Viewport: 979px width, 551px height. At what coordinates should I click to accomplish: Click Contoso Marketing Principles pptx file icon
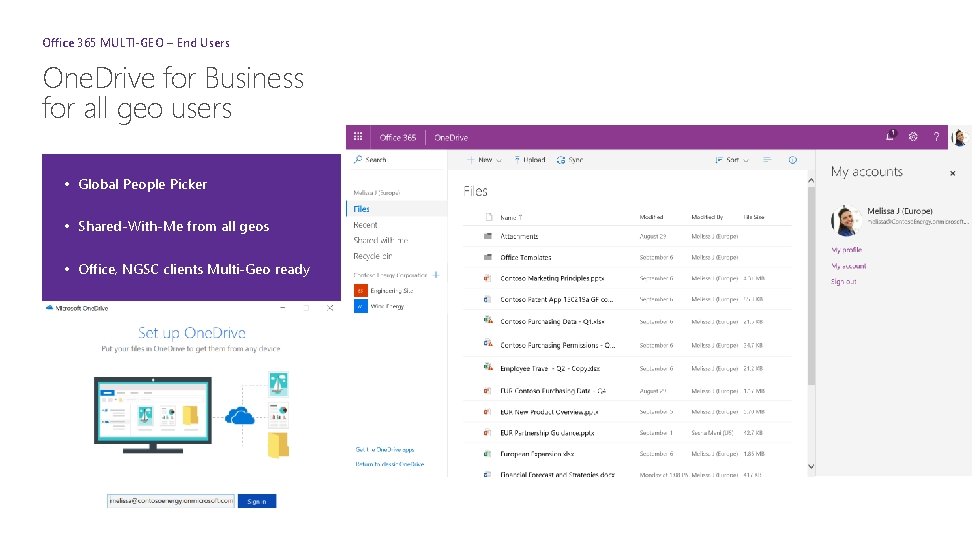[x=488, y=278]
